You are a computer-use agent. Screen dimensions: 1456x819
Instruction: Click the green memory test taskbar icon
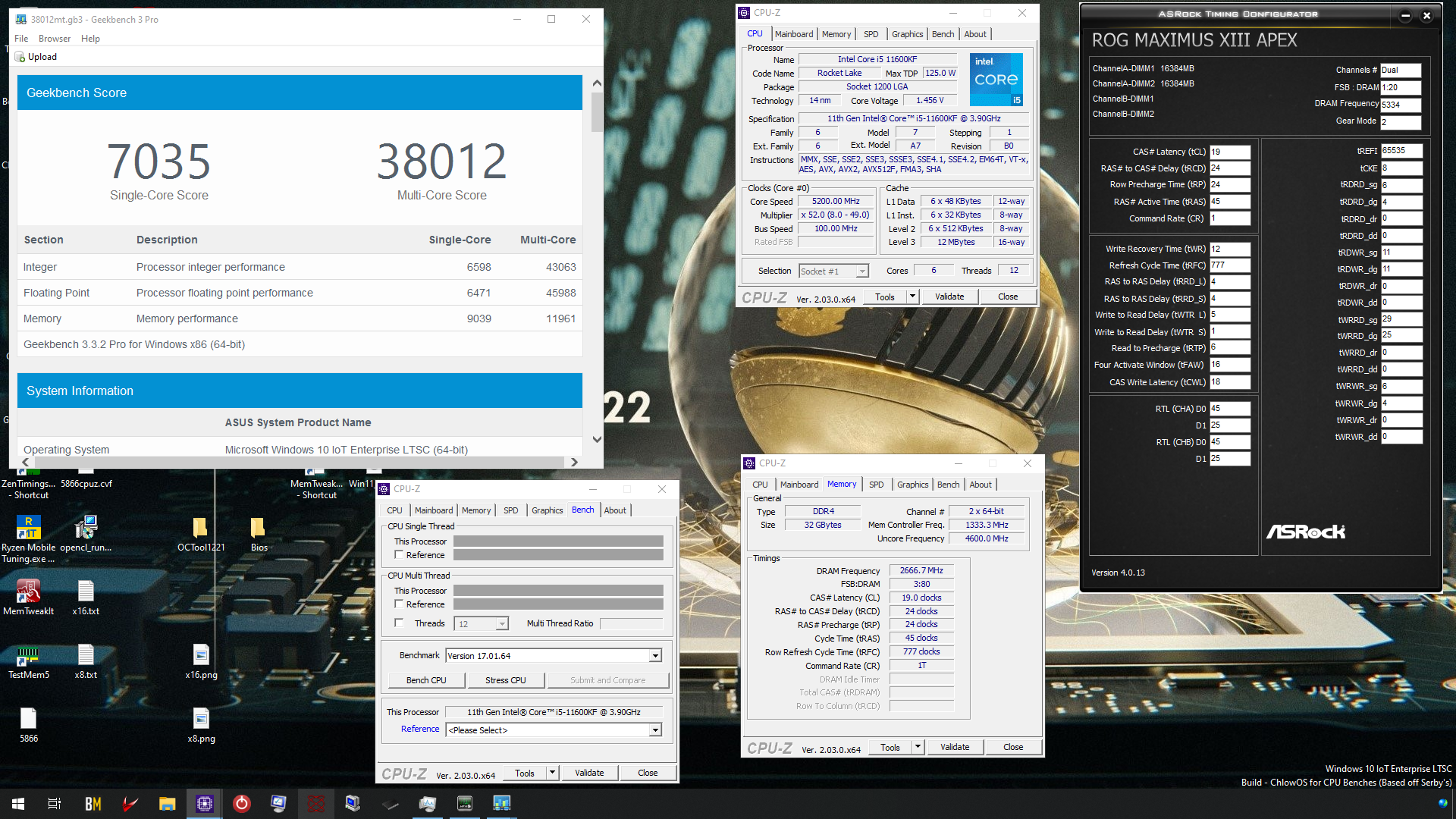465,804
